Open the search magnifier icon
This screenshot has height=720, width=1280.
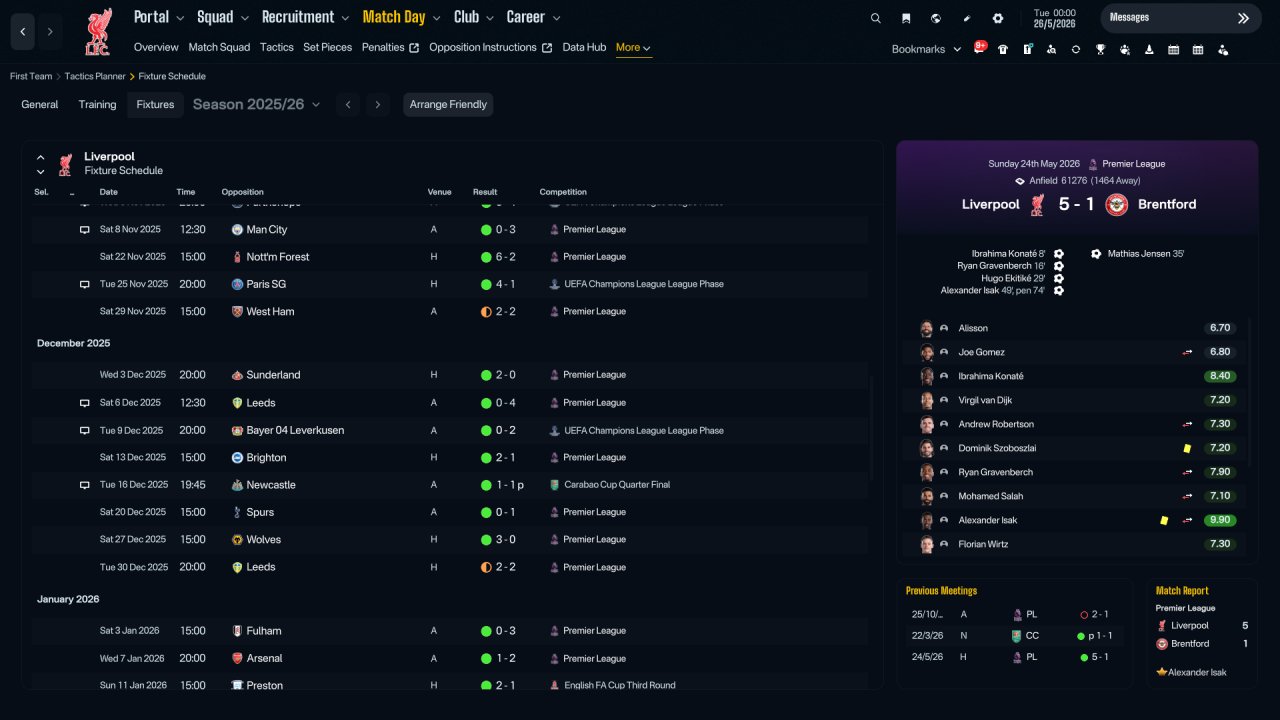(x=876, y=18)
